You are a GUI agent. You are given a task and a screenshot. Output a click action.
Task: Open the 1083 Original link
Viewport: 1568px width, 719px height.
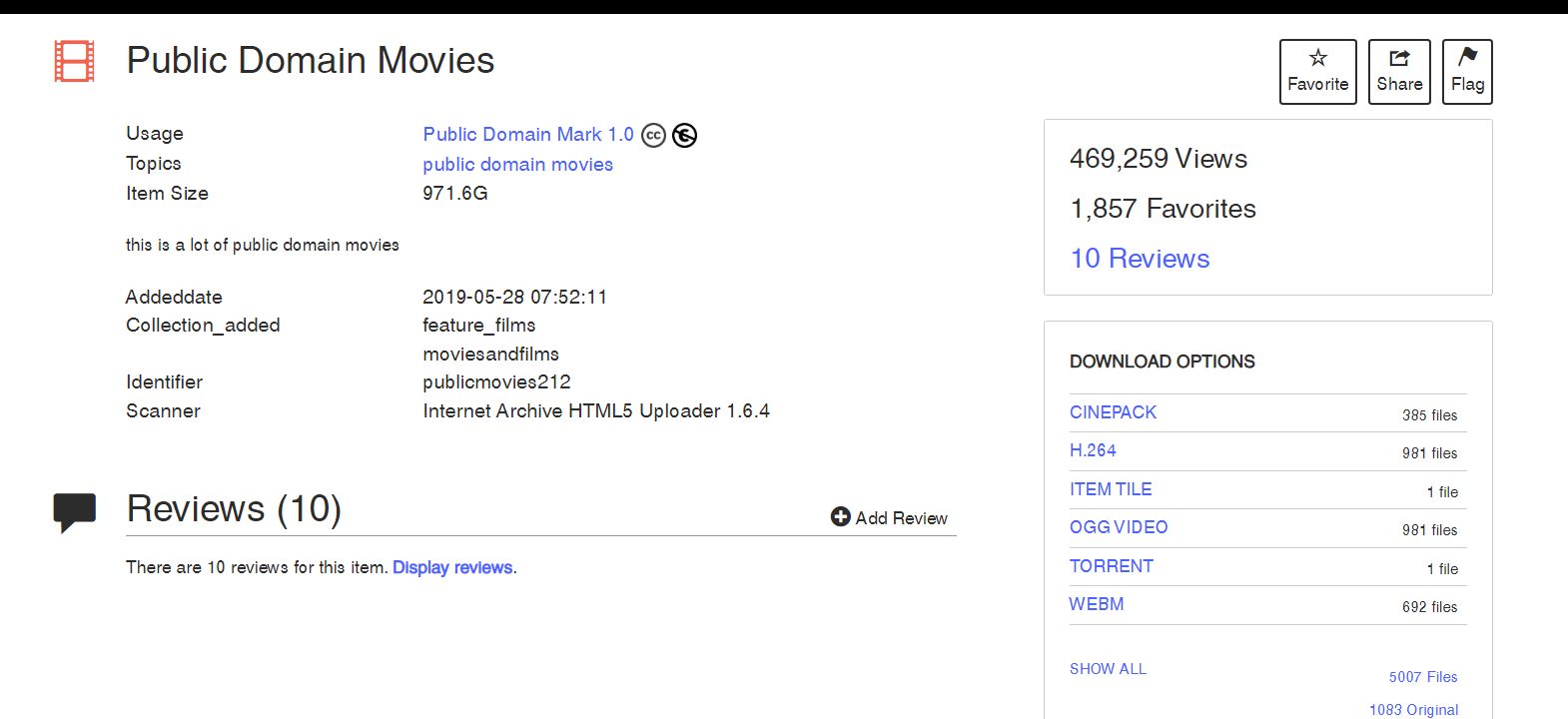point(1413,710)
